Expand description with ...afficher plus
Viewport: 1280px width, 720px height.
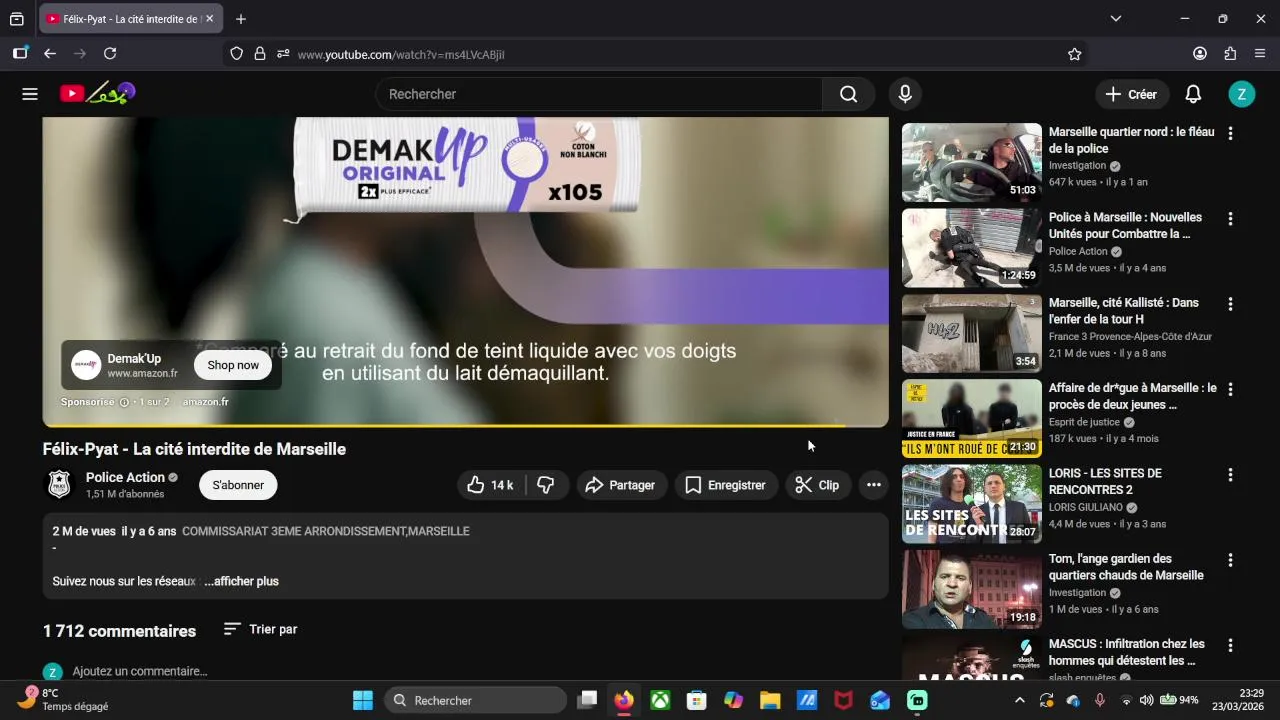tap(241, 581)
